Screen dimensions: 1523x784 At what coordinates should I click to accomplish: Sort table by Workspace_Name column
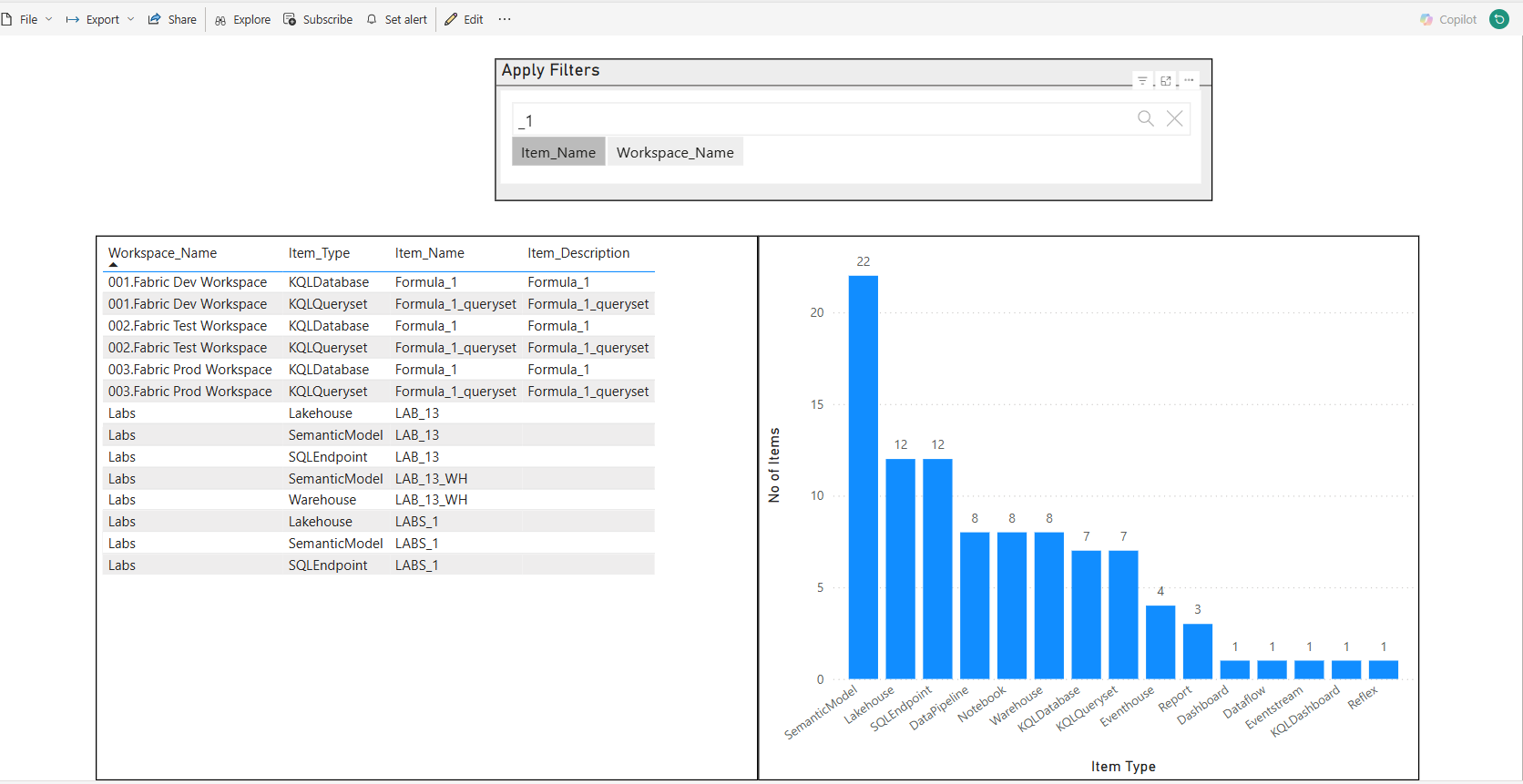[x=162, y=253]
